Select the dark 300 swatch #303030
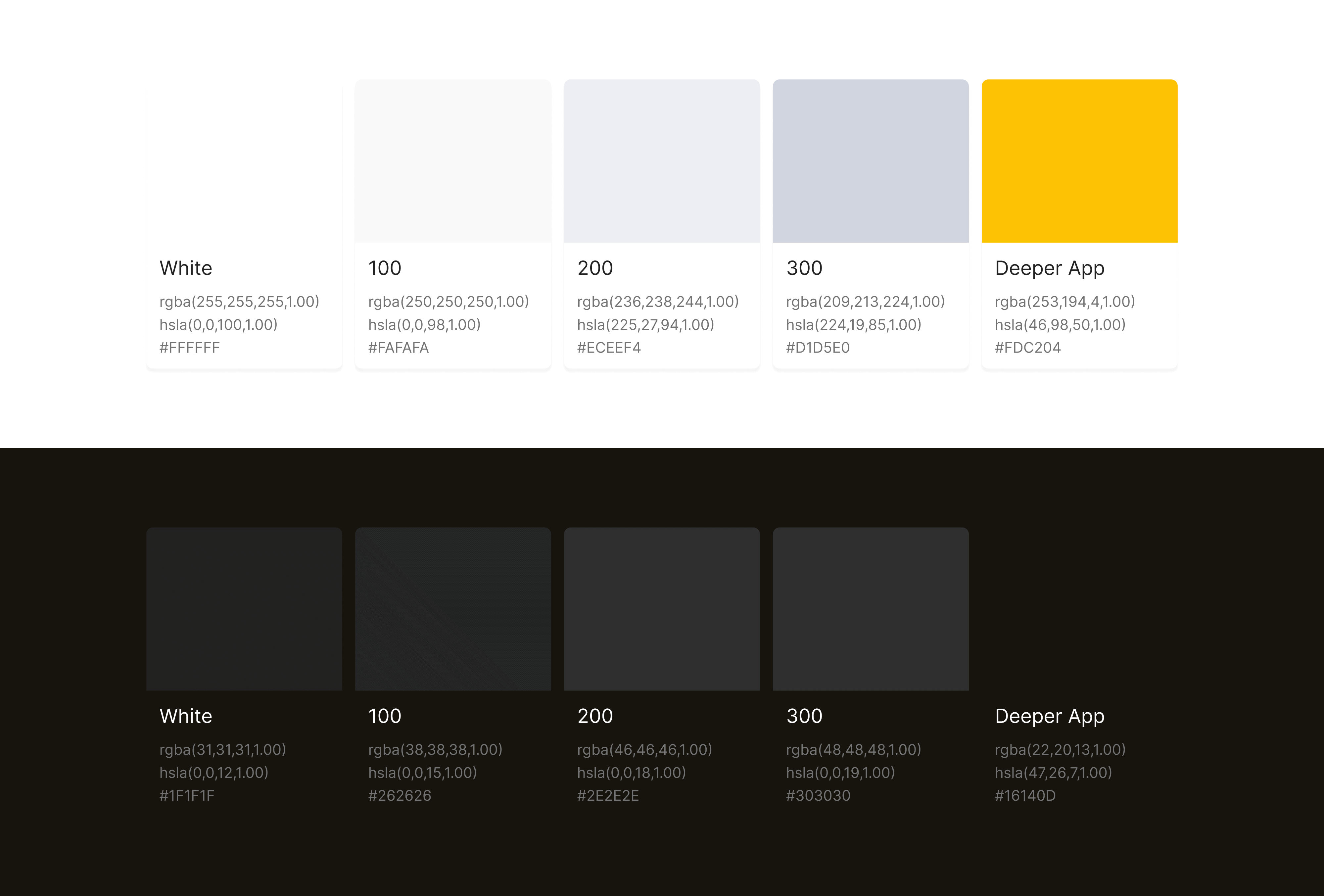The width and height of the screenshot is (1324, 896). click(x=871, y=609)
